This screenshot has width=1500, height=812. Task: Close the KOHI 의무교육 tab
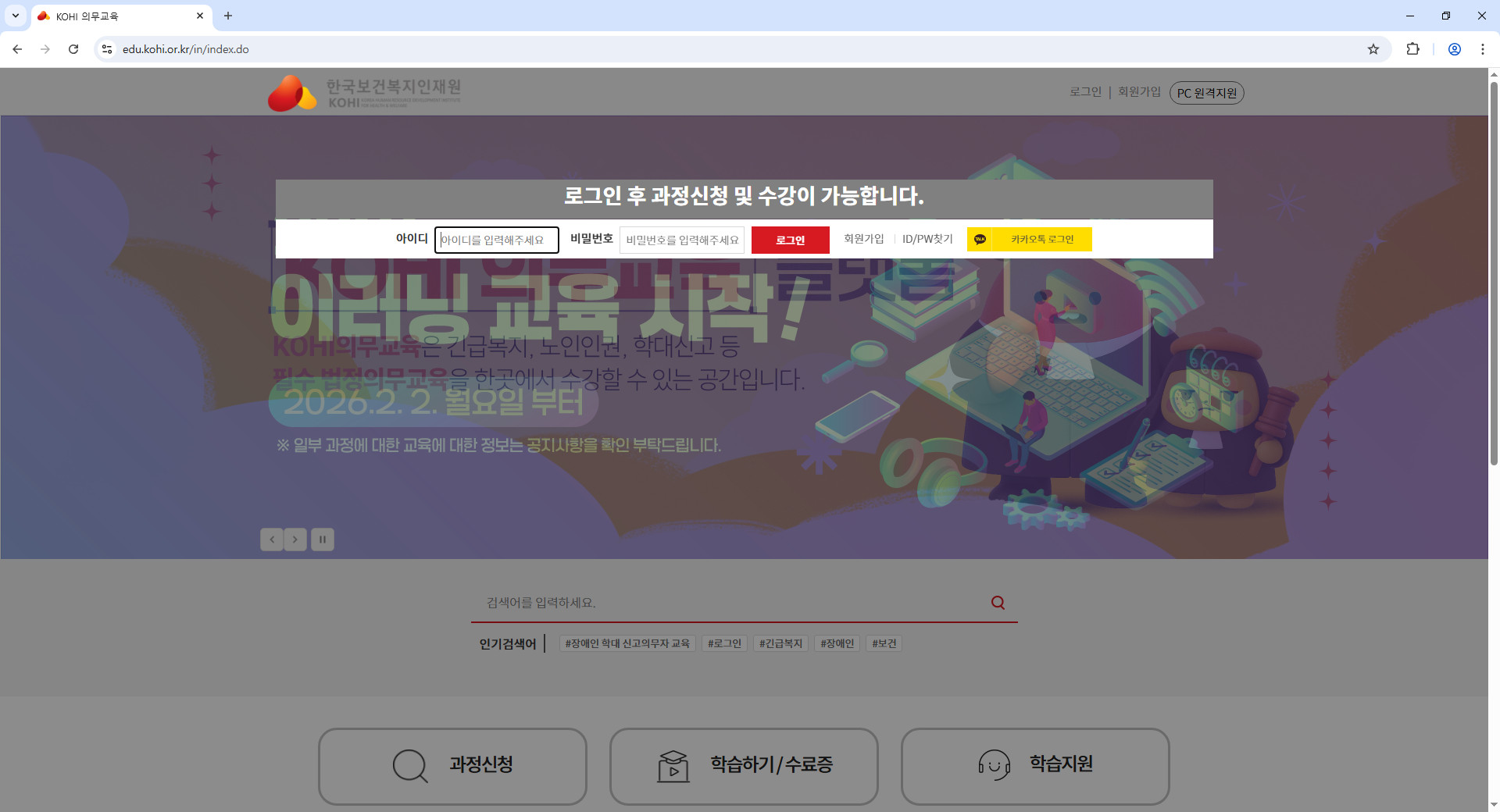[x=200, y=16]
